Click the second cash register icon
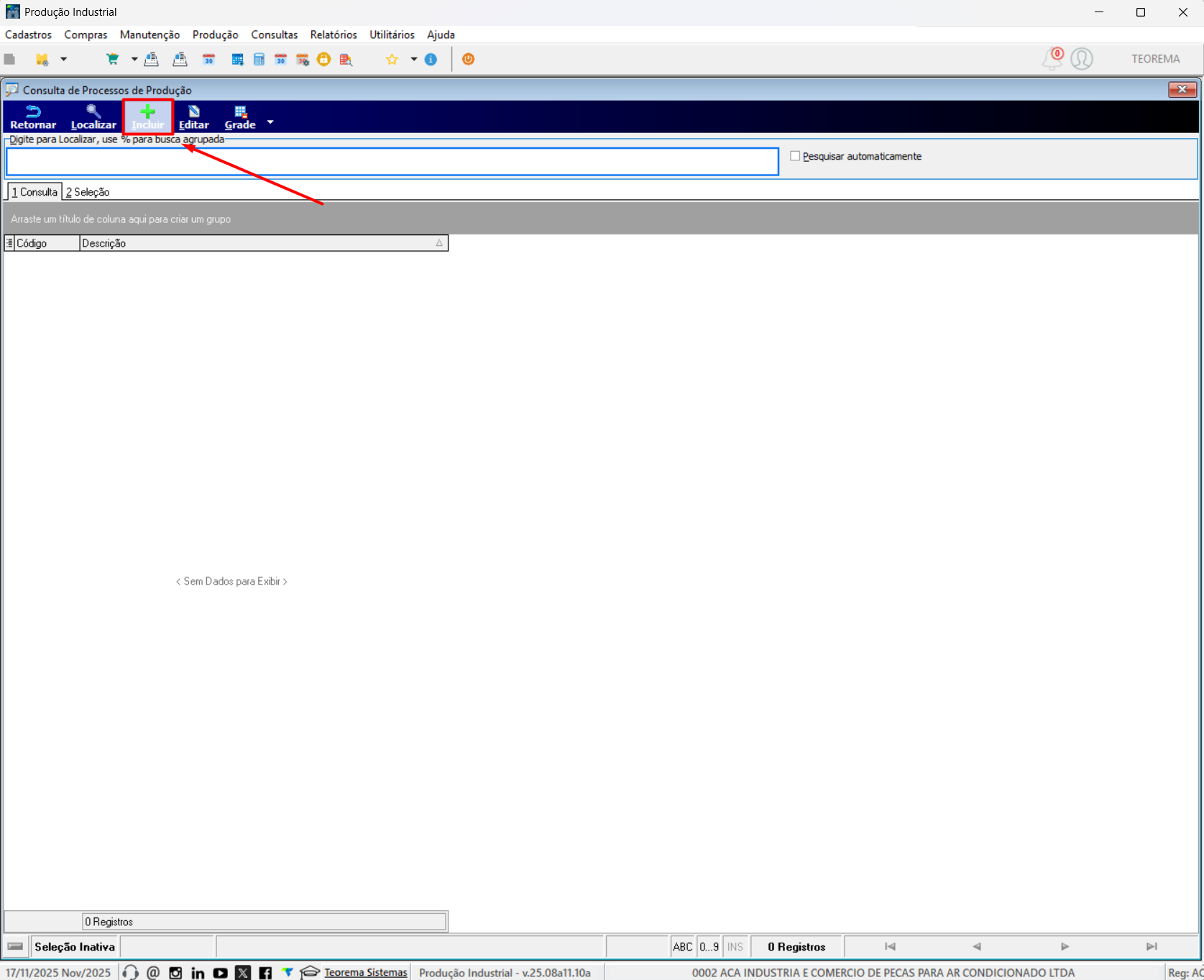The width and height of the screenshot is (1204, 980). pyautogui.click(x=180, y=59)
